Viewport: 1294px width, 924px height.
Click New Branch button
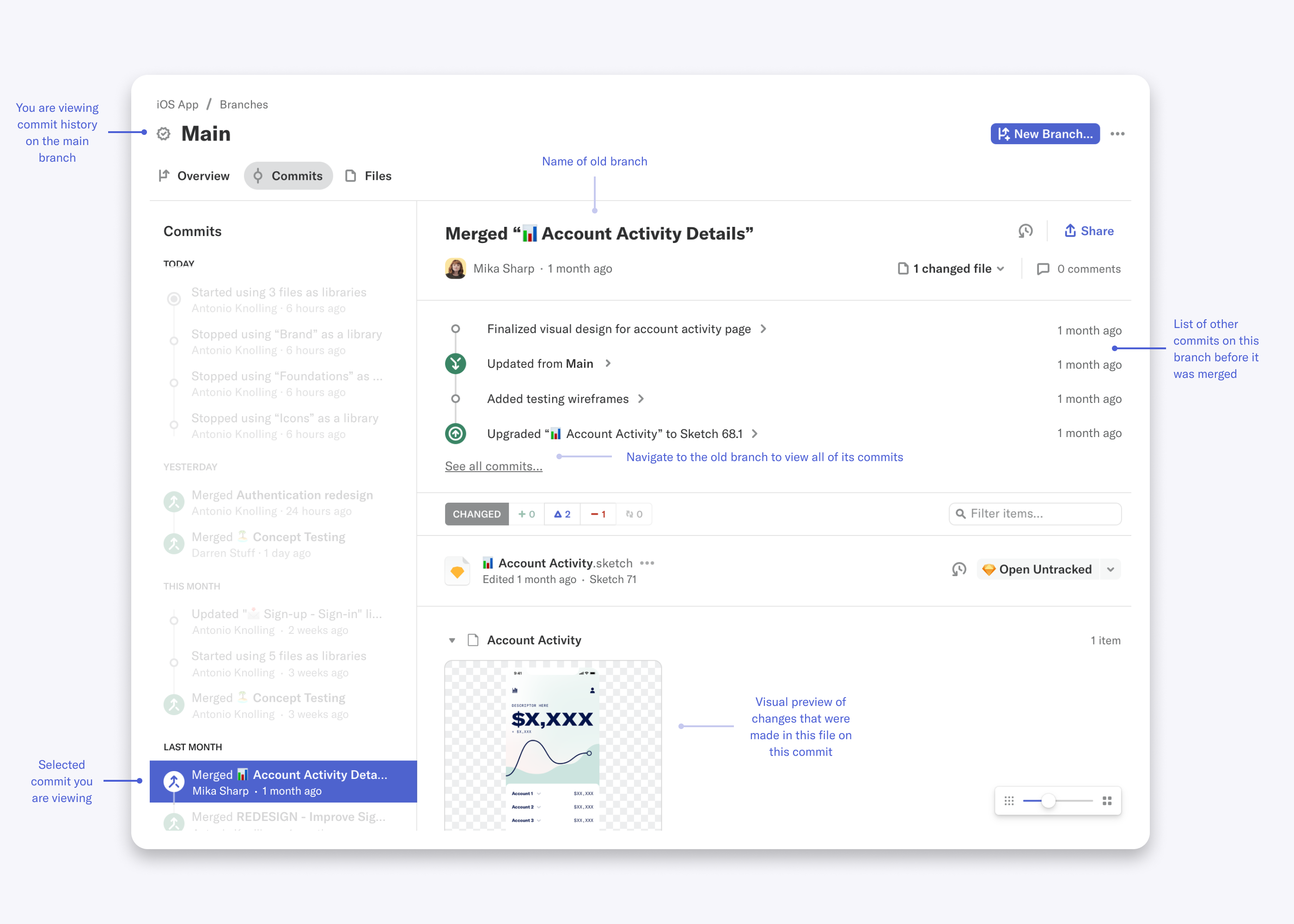point(1045,133)
